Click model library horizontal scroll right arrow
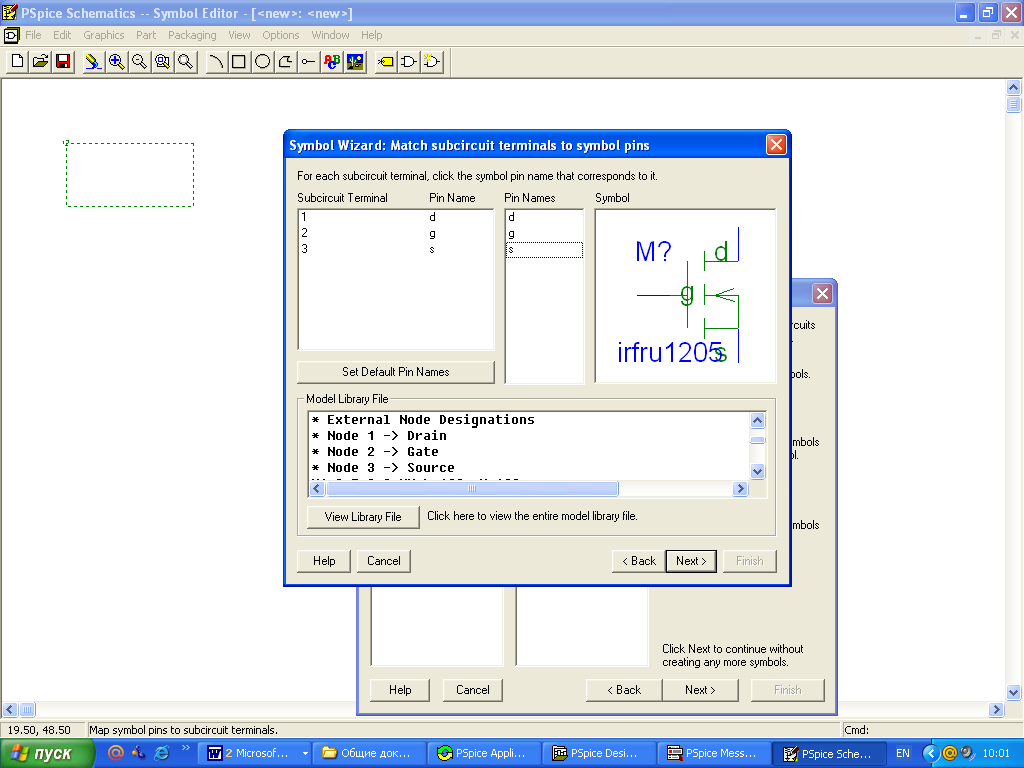Image resolution: width=1024 pixels, height=768 pixels. coord(740,488)
